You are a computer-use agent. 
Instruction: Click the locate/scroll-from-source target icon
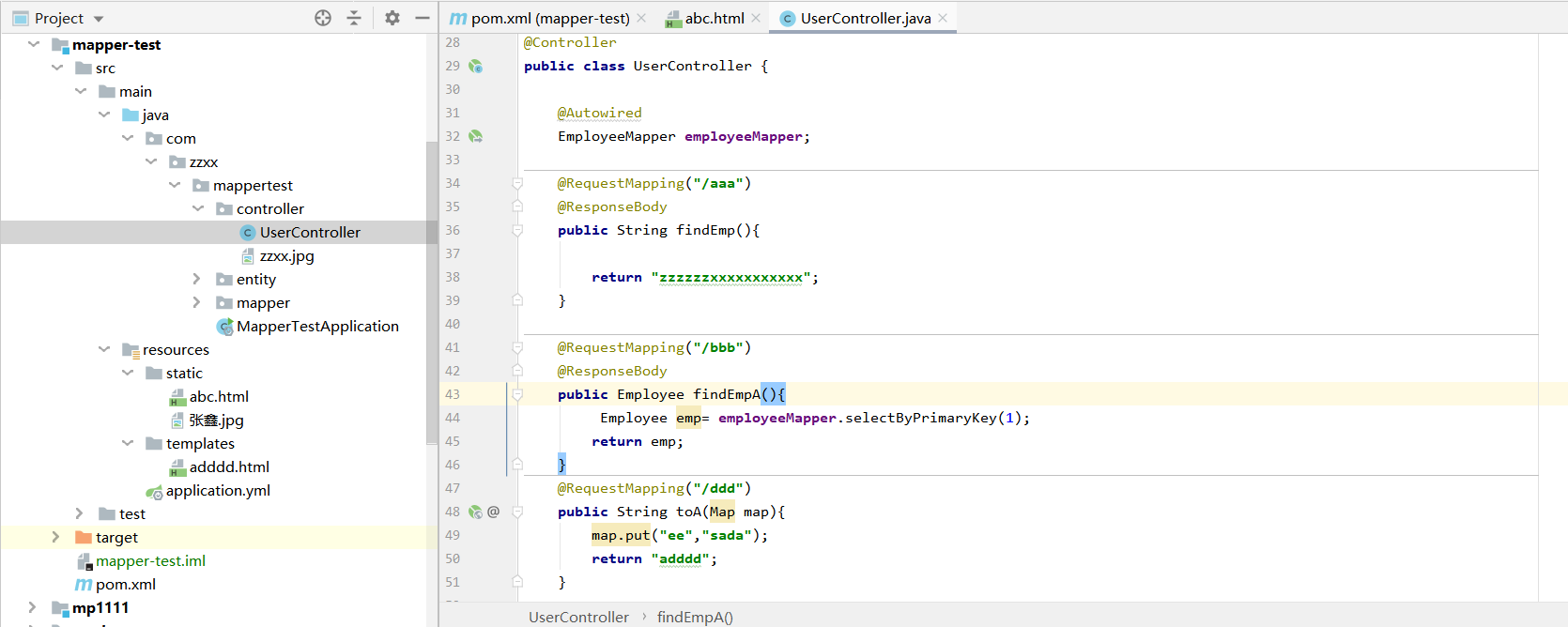(x=323, y=18)
